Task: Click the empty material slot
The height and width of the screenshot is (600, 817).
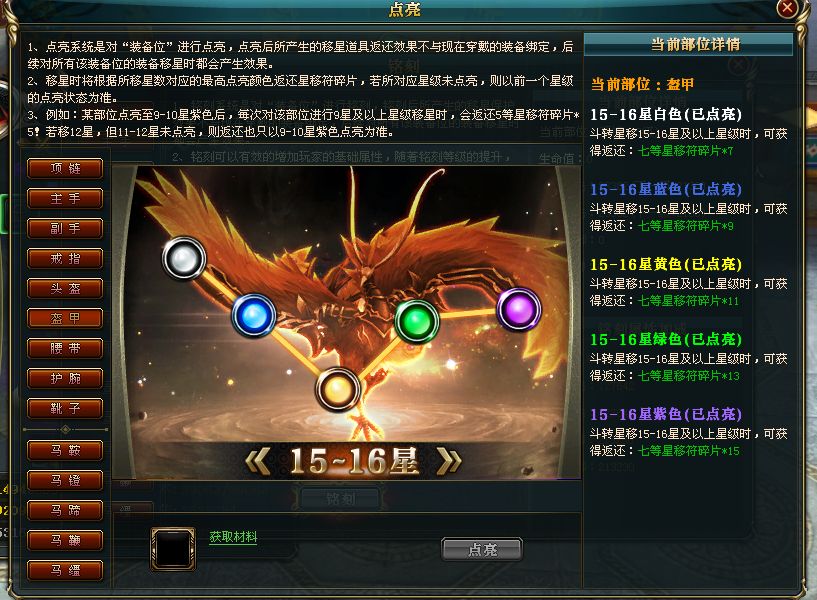Action: click(173, 548)
